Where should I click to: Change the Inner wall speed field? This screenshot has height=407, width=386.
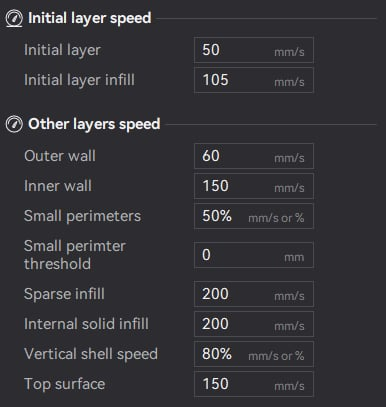(254, 186)
